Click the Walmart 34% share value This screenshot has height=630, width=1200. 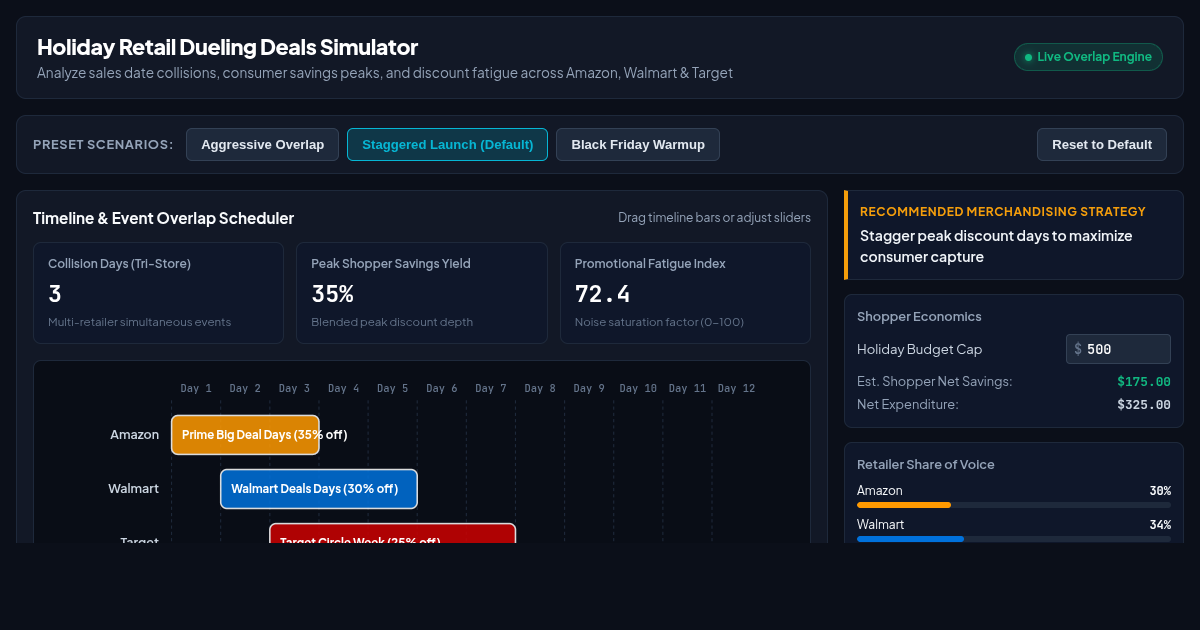click(x=1160, y=525)
